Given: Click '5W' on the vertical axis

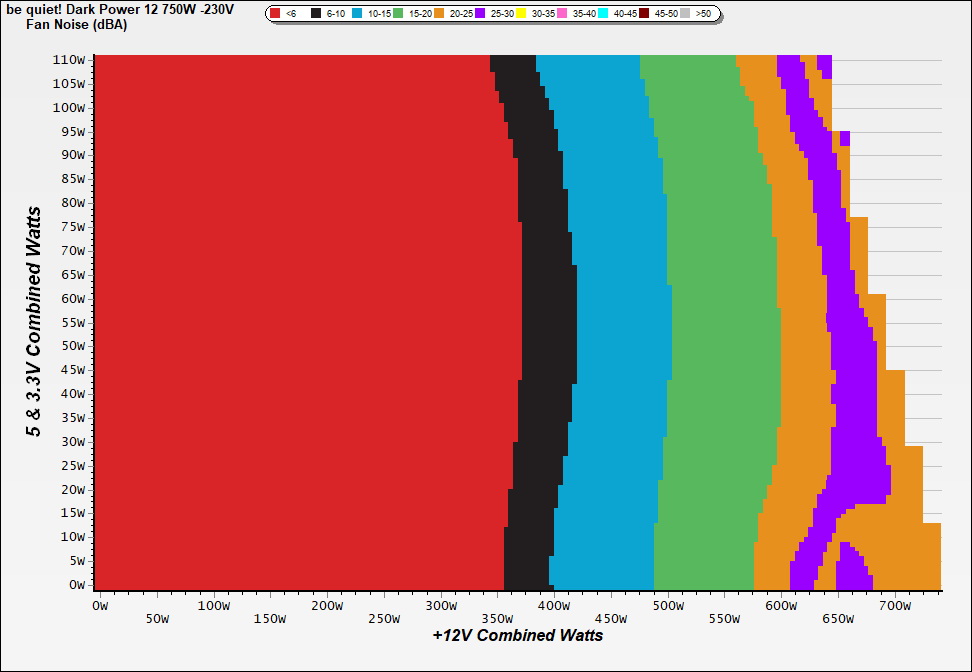Looking at the screenshot, I should (x=77, y=561).
